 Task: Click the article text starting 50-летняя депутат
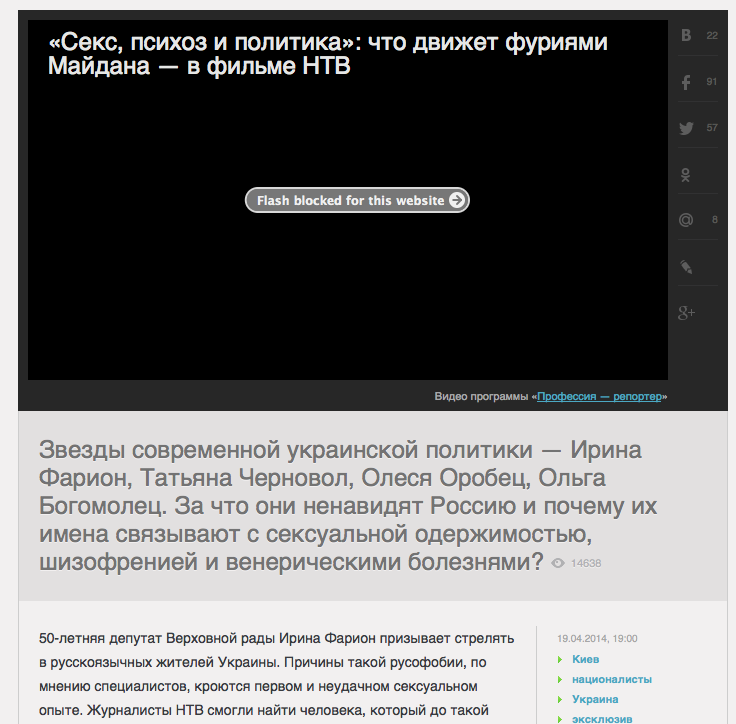[x=276, y=674]
